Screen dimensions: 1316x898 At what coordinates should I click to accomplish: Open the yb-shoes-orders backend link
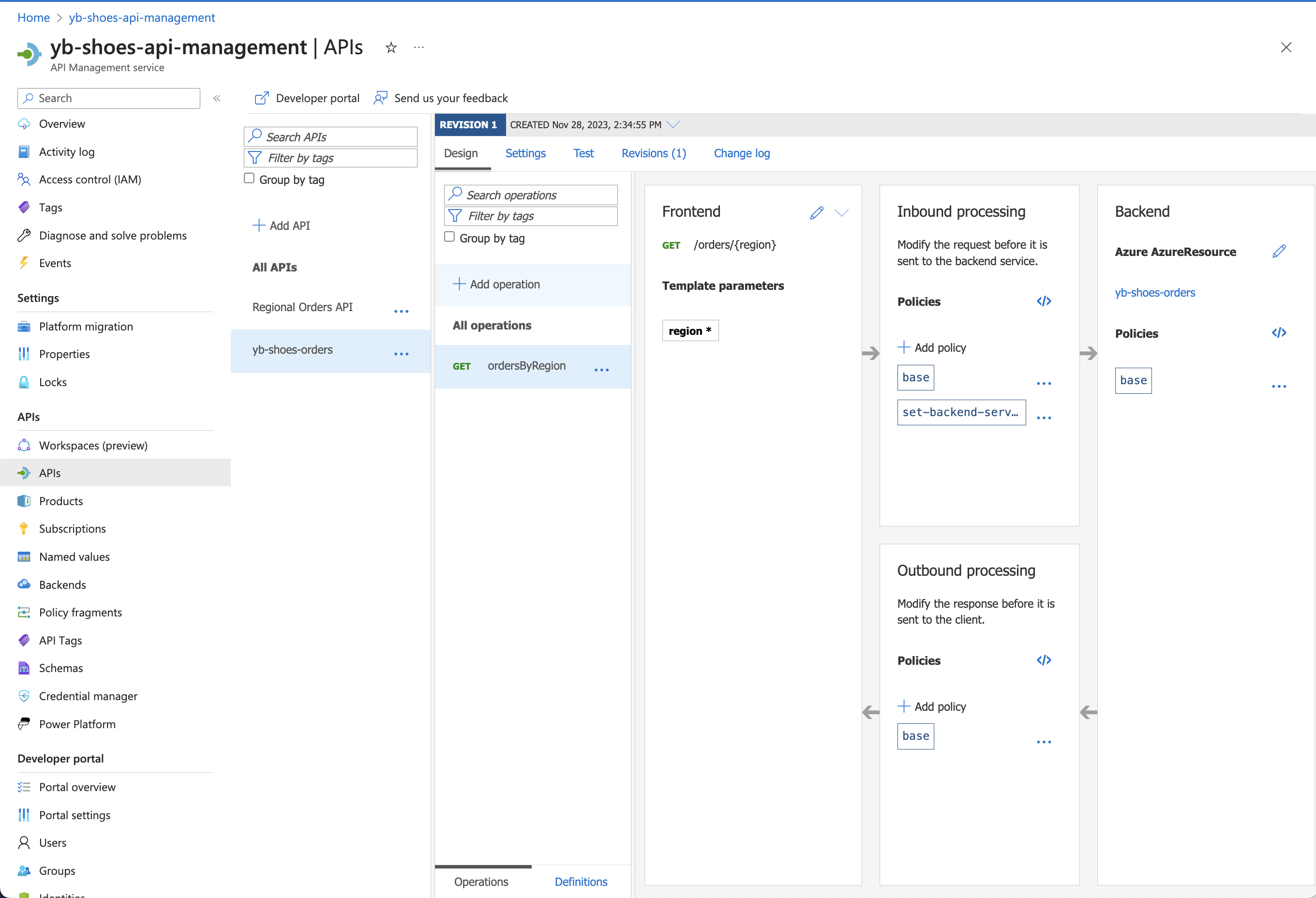(1155, 292)
